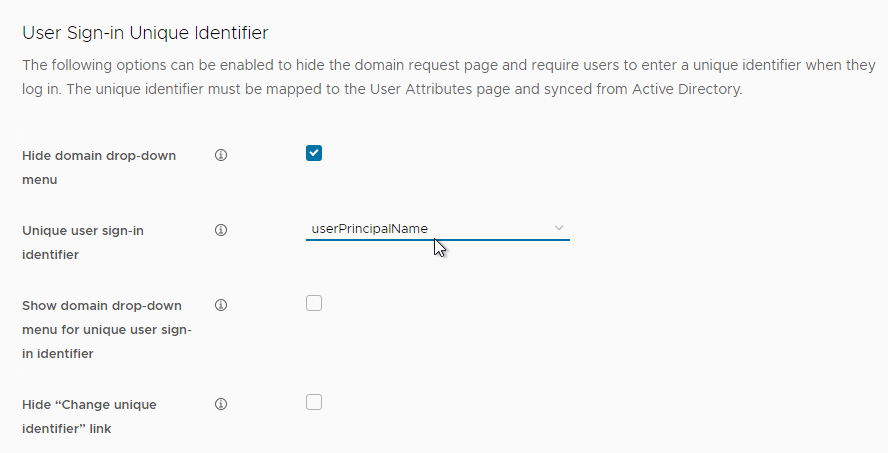Tick the Hide Change unique identifier link checkbox
This screenshot has height=453, width=888.
(x=314, y=402)
